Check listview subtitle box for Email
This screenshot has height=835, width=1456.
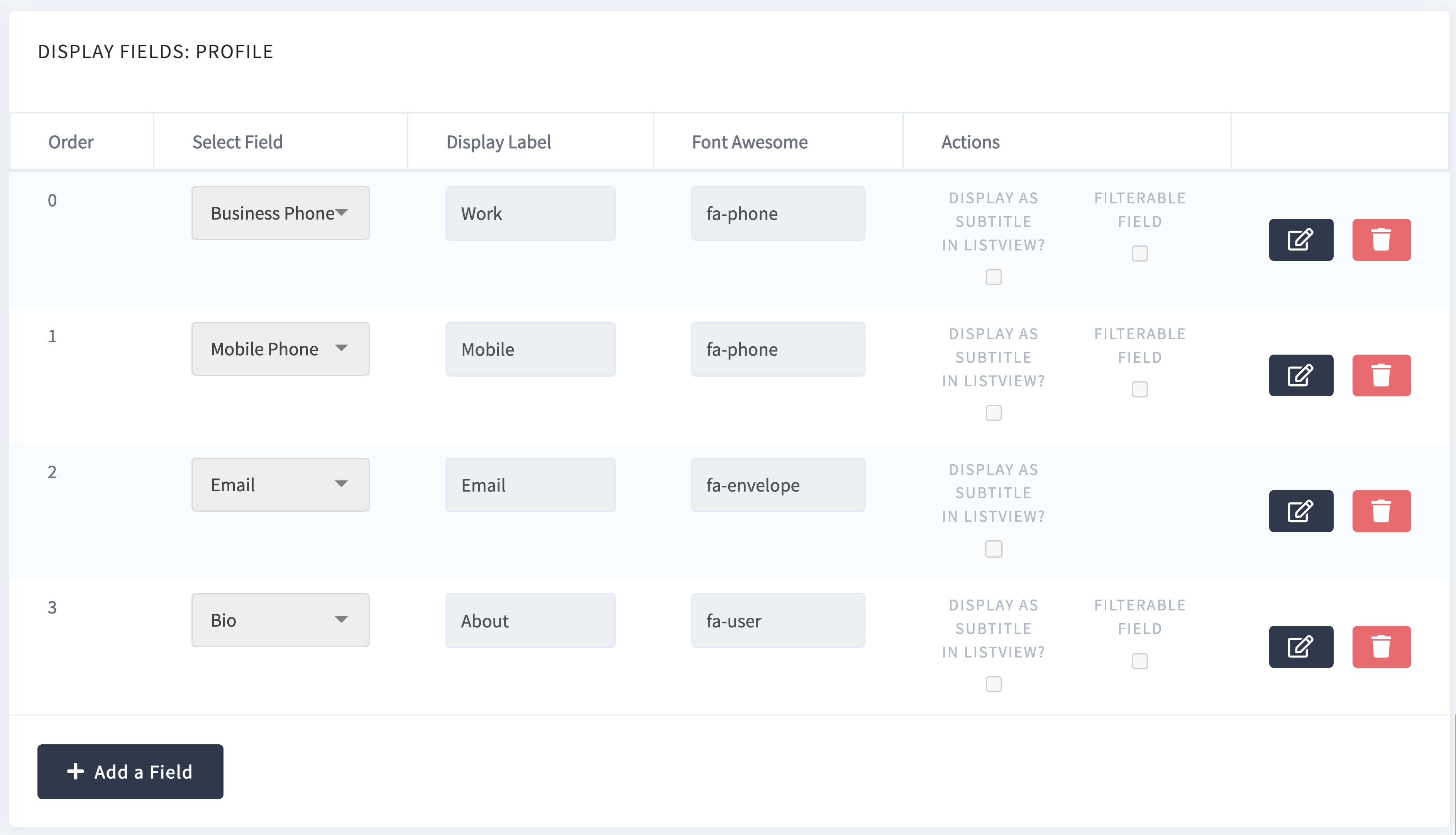(994, 549)
